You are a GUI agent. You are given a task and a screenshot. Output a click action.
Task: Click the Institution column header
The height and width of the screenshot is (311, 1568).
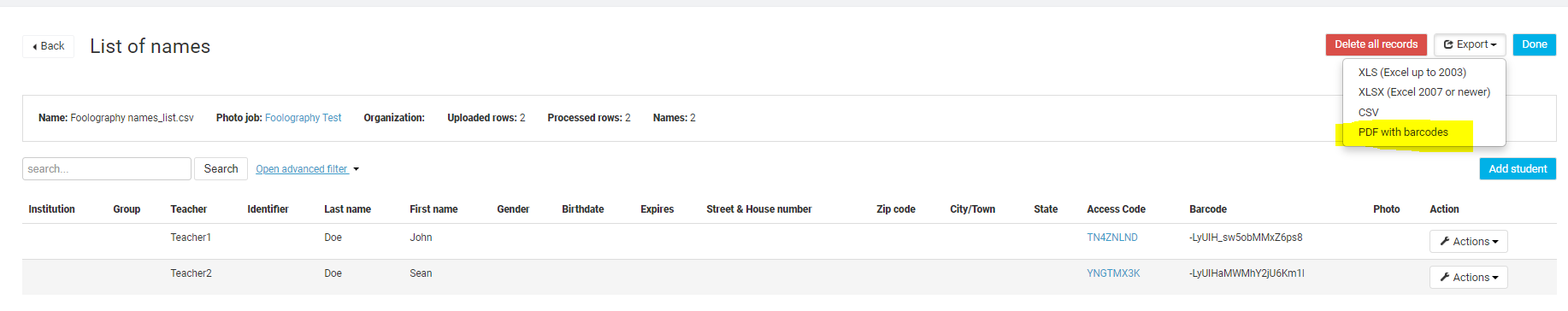pos(51,209)
